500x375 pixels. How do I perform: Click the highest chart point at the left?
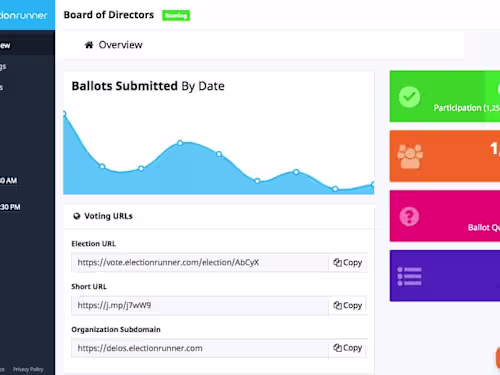tap(64, 114)
